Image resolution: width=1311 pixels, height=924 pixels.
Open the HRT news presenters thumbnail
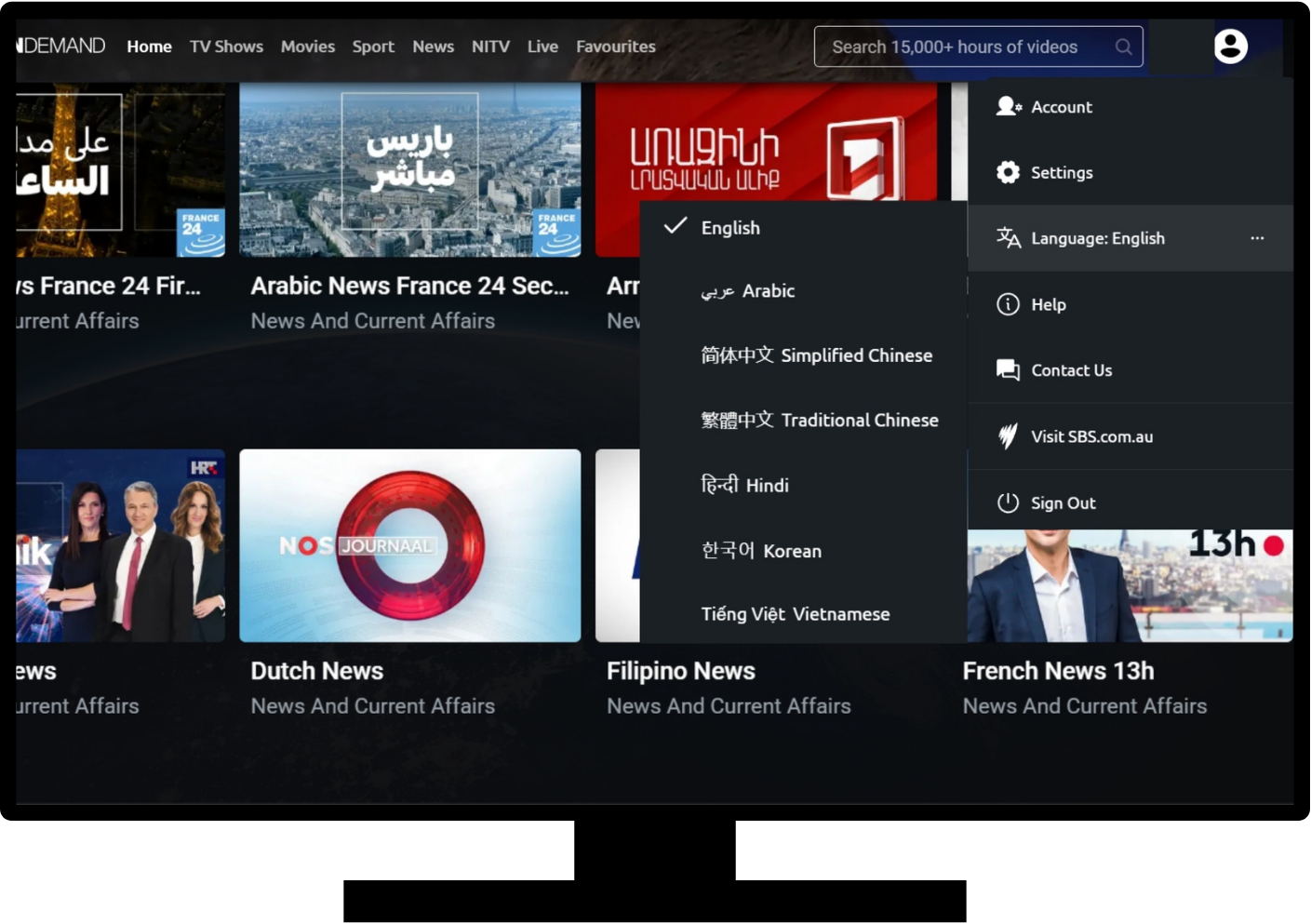(121, 545)
